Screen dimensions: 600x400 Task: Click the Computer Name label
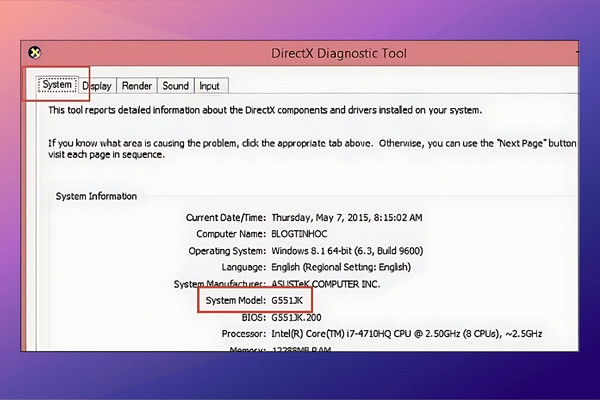(x=231, y=234)
